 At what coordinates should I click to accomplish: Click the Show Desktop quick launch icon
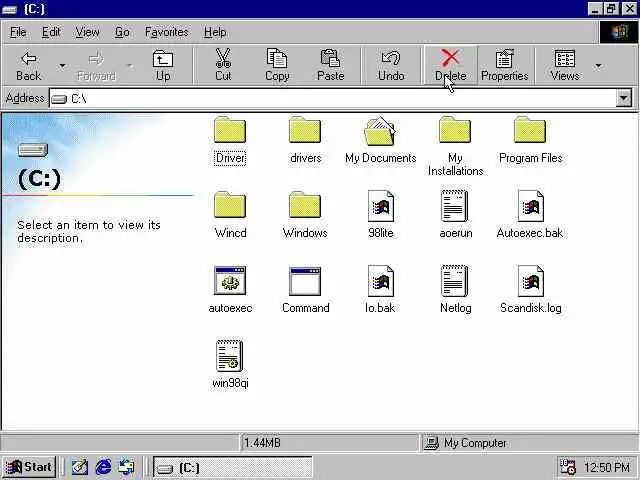[x=80, y=467]
